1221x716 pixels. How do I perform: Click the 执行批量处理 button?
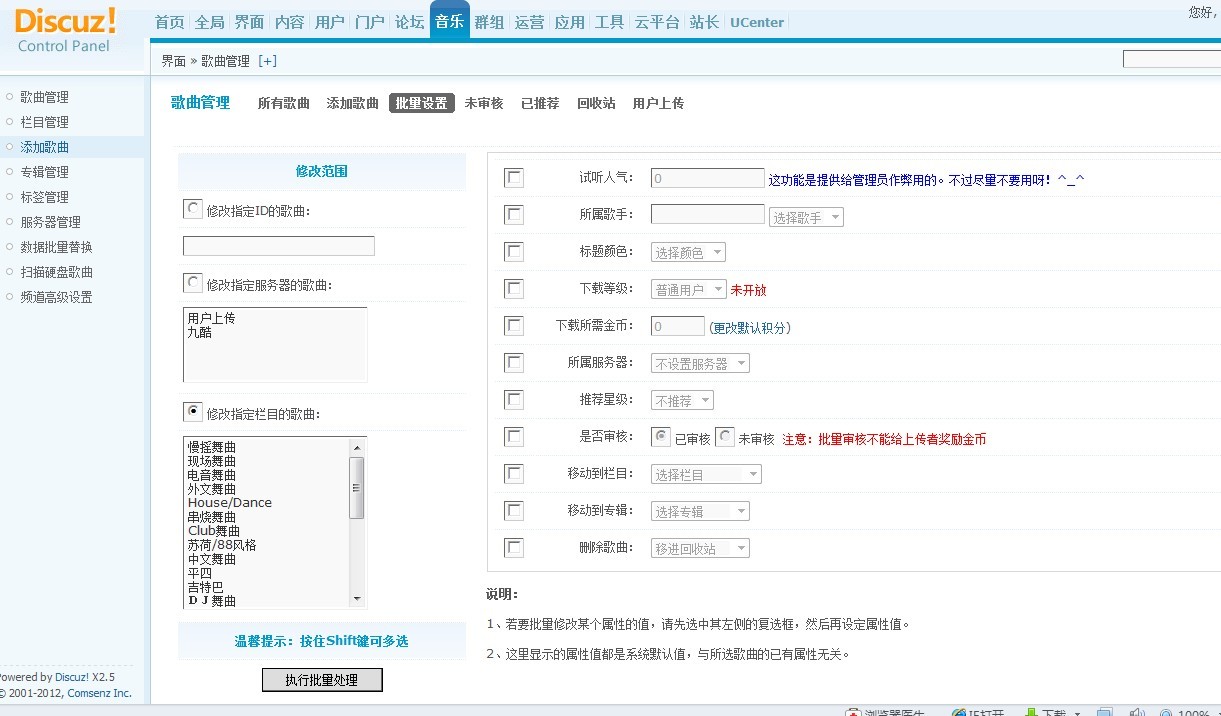[321, 680]
